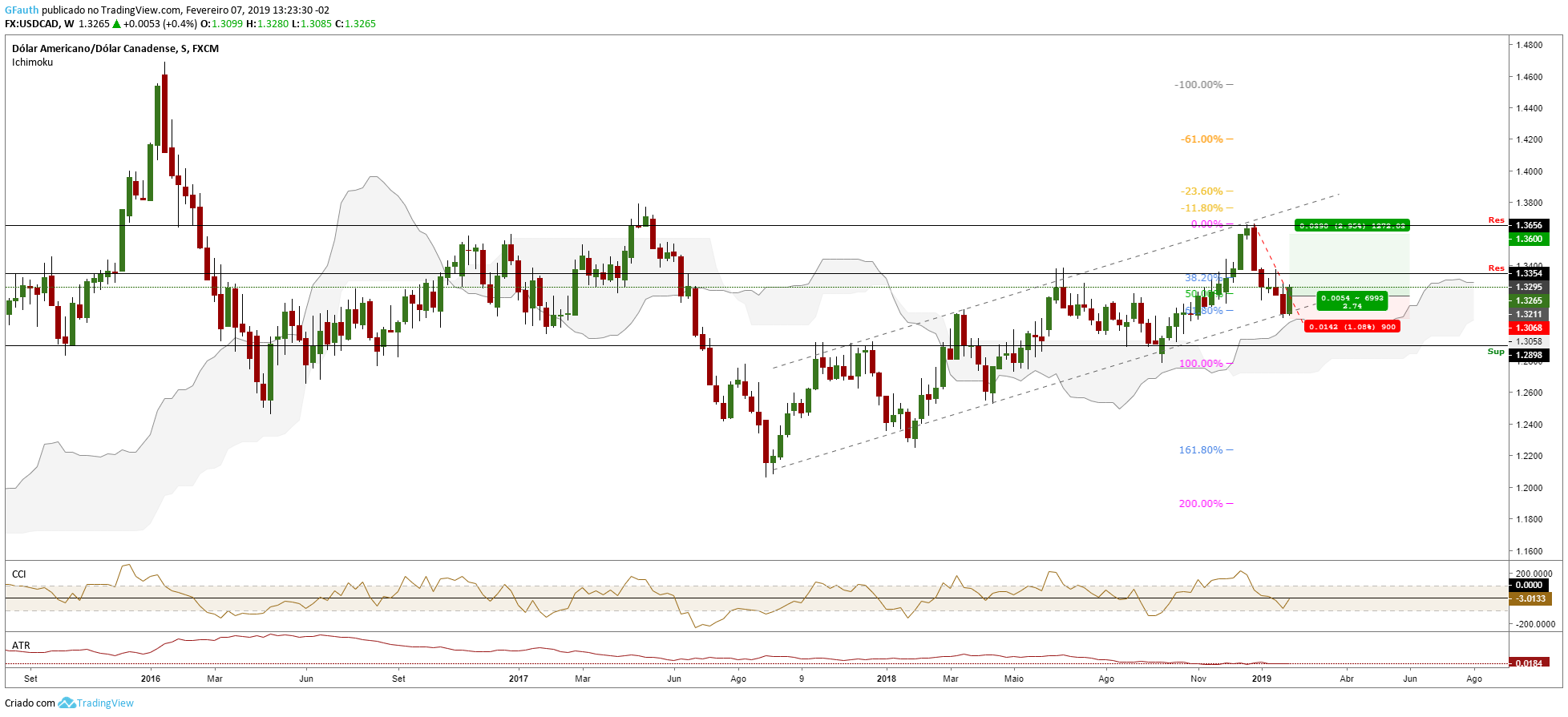This screenshot has width=1568, height=717.
Task: Select the Res label beside 1.3656
Action: coord(1496,220)
